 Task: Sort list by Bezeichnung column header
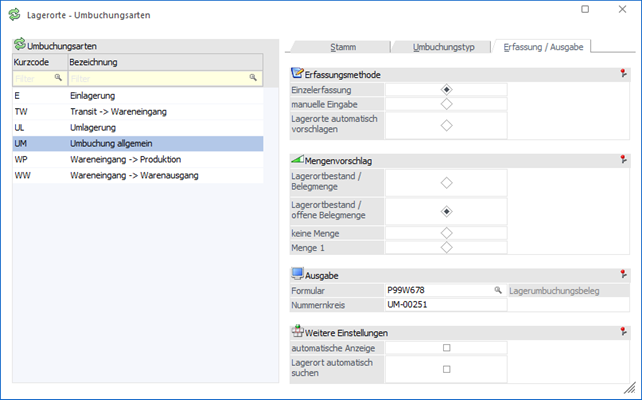165,62
